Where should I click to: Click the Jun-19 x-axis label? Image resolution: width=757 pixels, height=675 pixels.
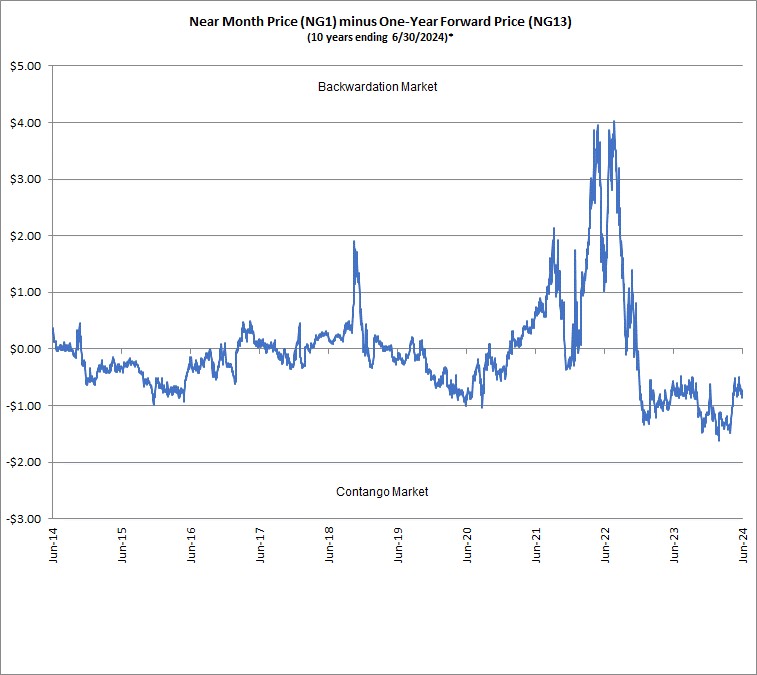coord(398,545)
